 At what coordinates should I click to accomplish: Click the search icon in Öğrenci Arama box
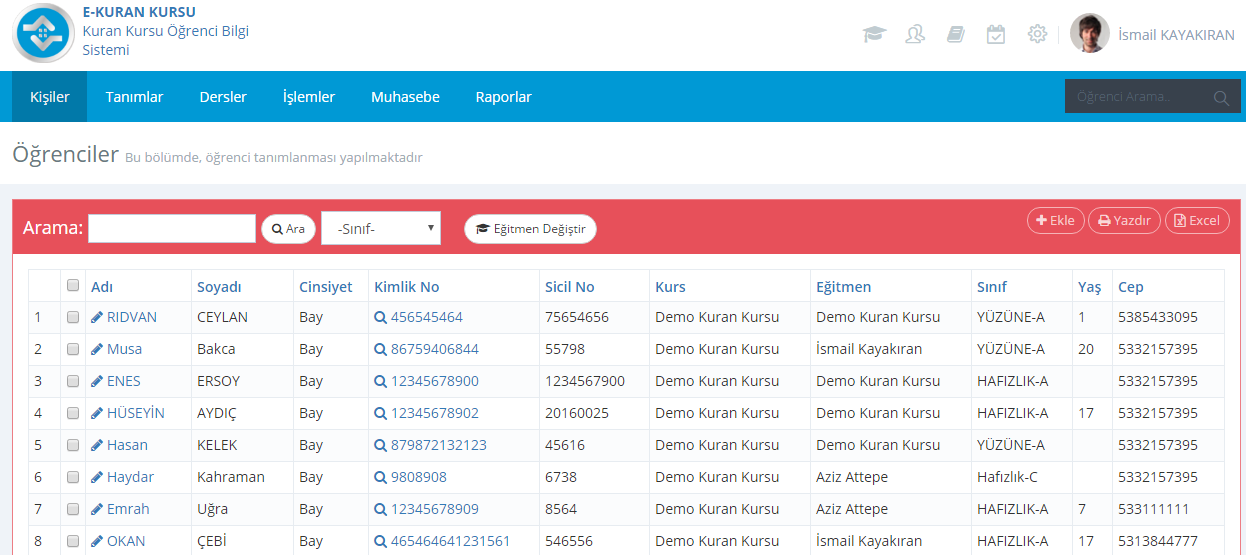click(1220, 98)
